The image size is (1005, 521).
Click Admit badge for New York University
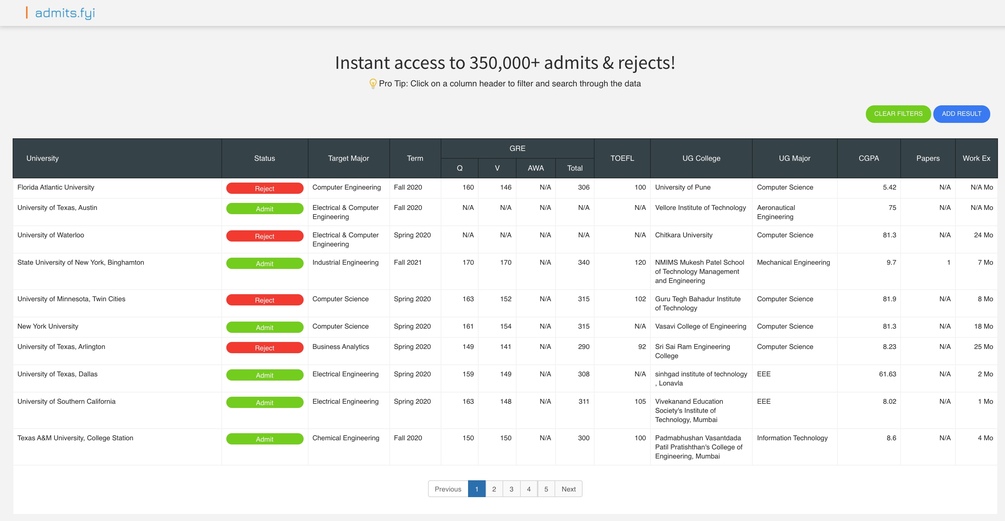click(265, 327)
